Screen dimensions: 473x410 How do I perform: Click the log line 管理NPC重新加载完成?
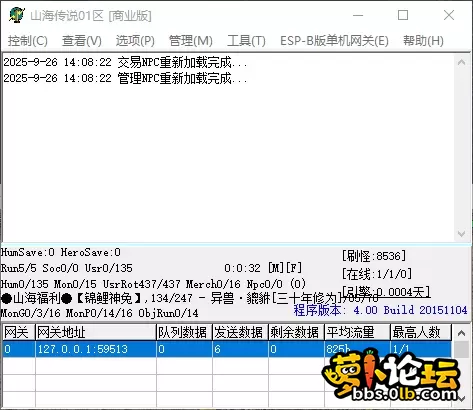125,79
